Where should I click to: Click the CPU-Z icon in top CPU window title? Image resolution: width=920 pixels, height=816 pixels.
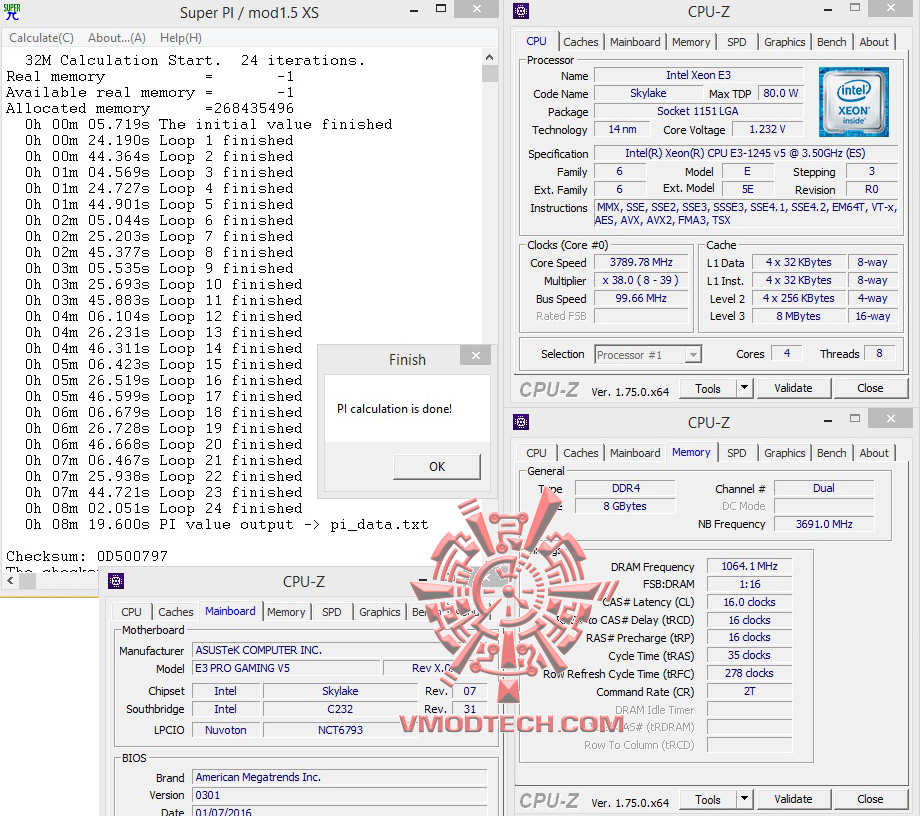point(520,11)
